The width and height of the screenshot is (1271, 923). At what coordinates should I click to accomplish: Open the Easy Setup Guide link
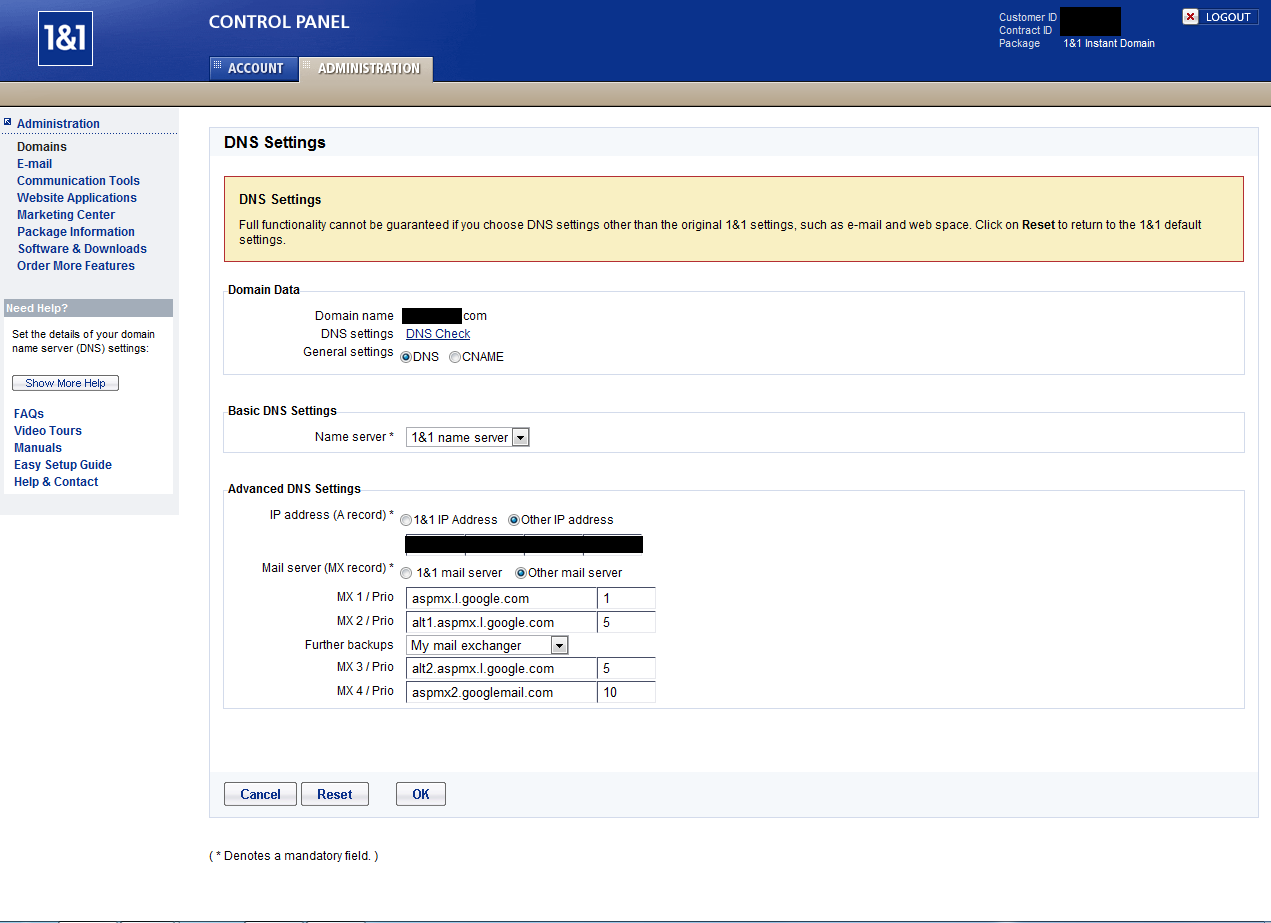click(x=63, y=465)
